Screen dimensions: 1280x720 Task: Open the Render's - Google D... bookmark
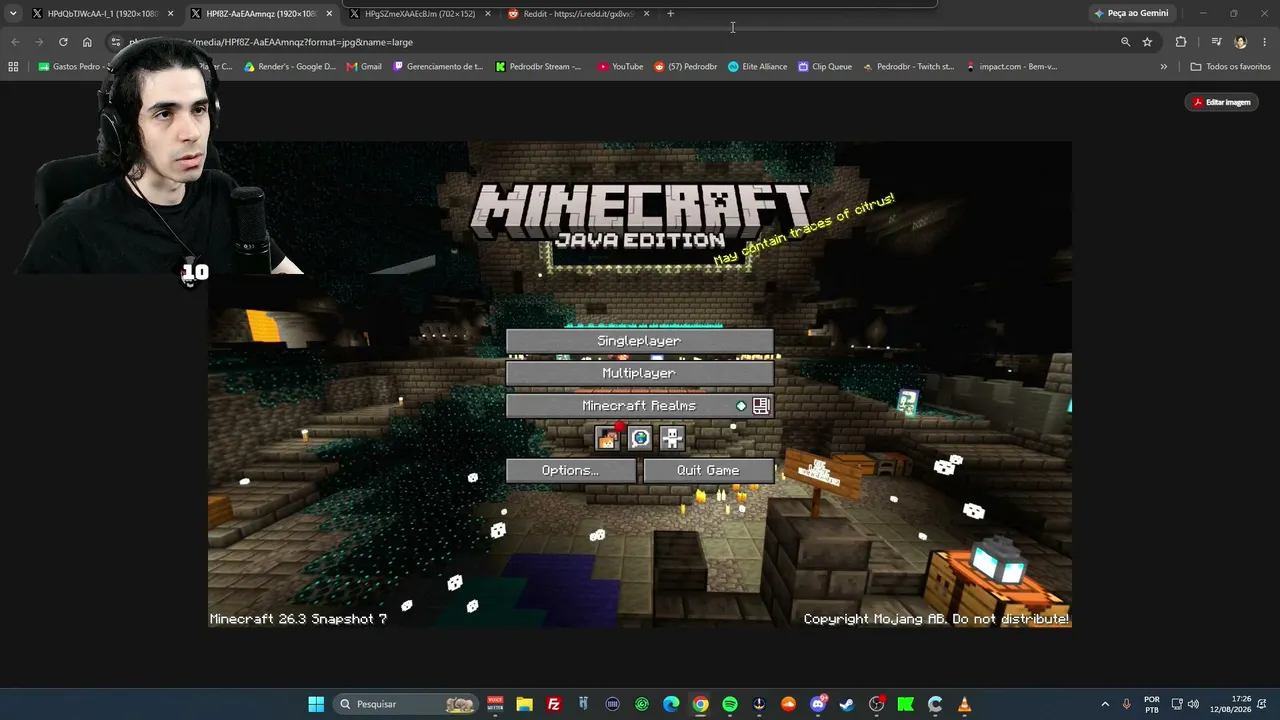pos(290,67)
